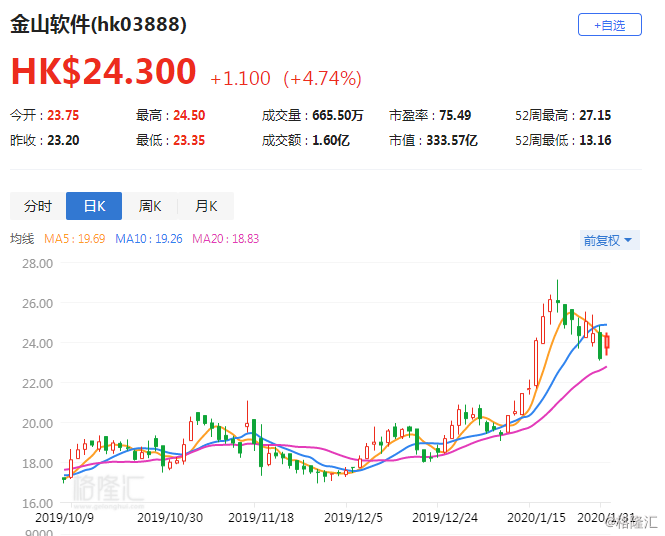665x536 pixels.
Task: Open the 周K weekly chart tab
Action: pos(150,206)
